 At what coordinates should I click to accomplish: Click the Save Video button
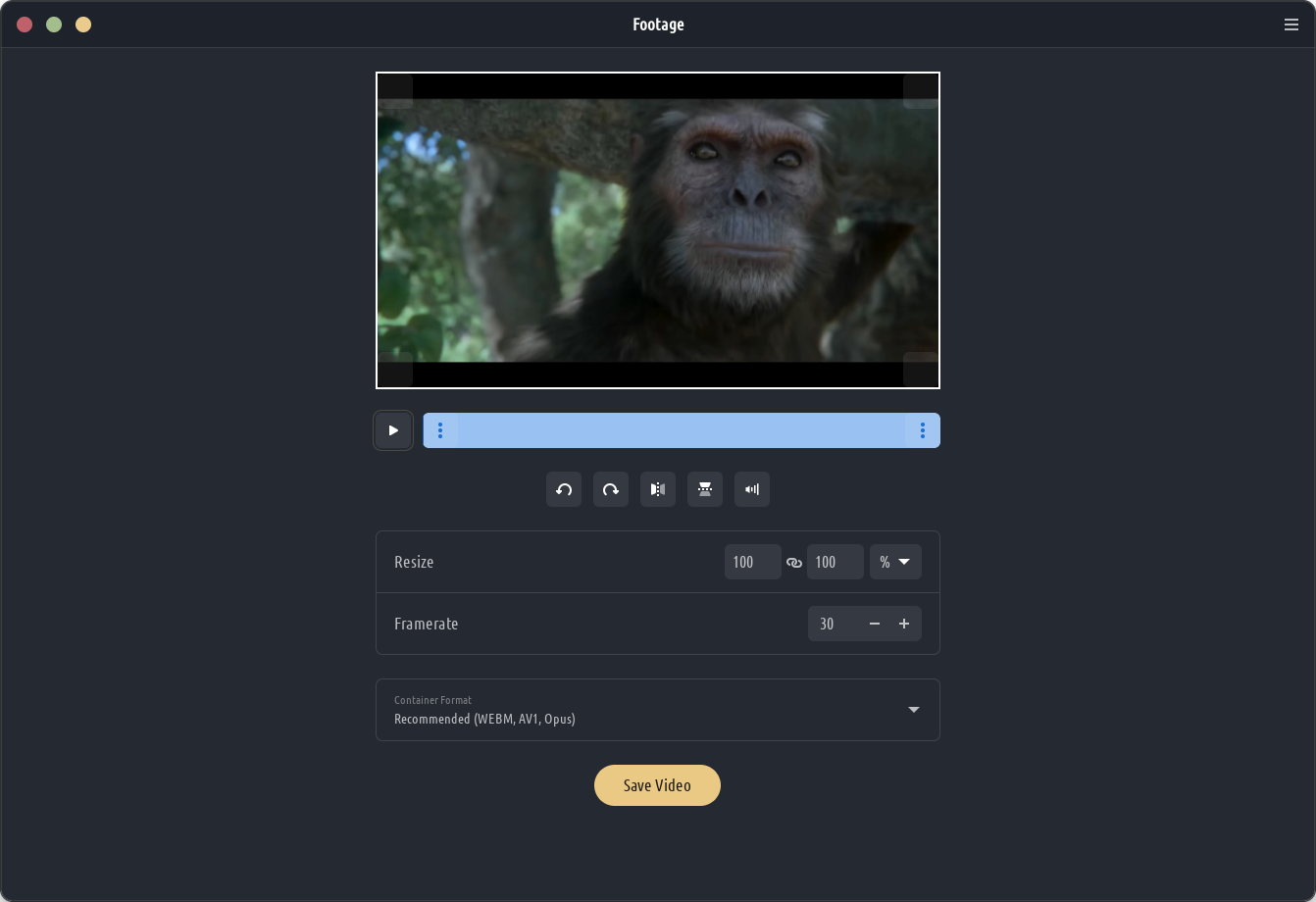pyautogui.click(x=657, y=785)
